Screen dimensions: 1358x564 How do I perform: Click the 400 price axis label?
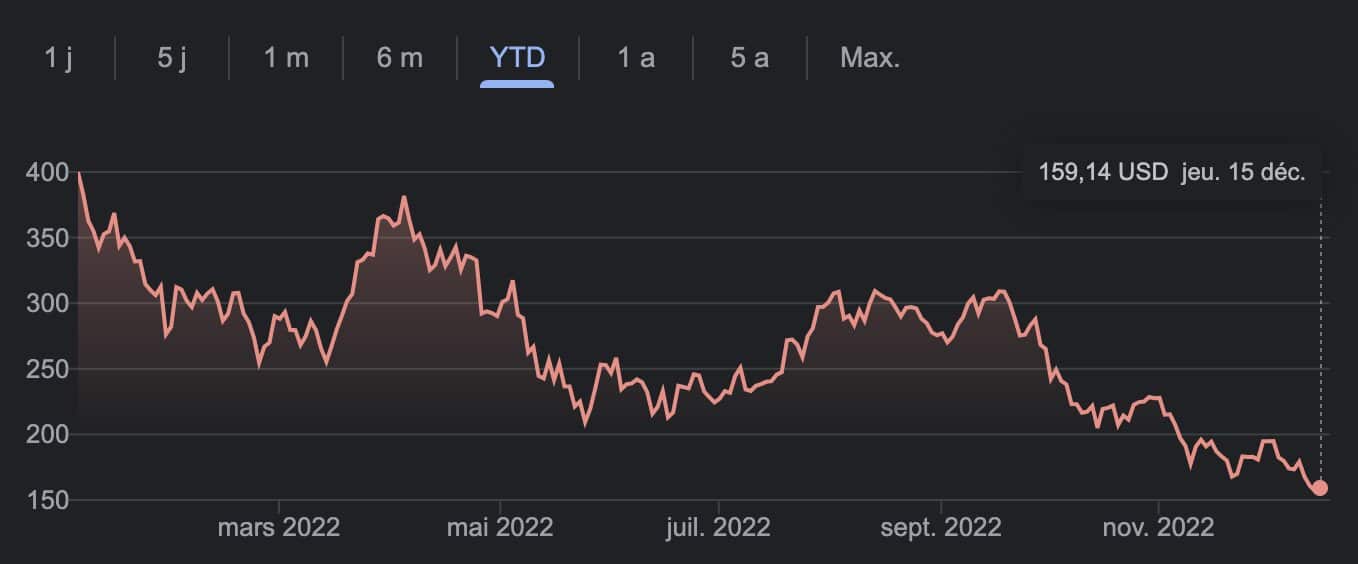coord(47,173)
